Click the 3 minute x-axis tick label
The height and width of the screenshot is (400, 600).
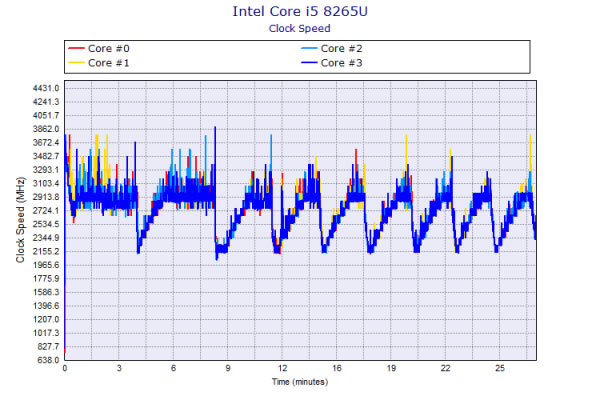119,368
